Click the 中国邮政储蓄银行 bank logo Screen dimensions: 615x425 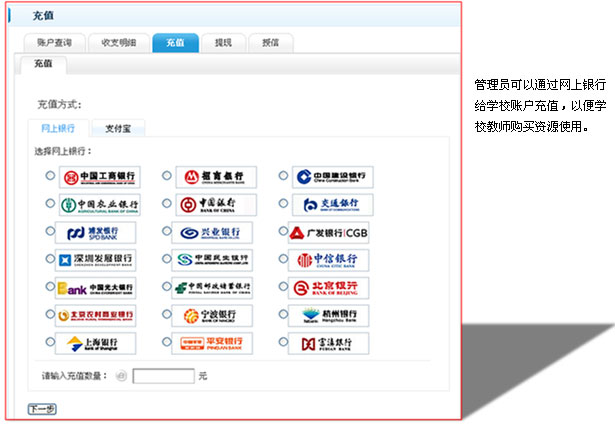click(212, 288)
